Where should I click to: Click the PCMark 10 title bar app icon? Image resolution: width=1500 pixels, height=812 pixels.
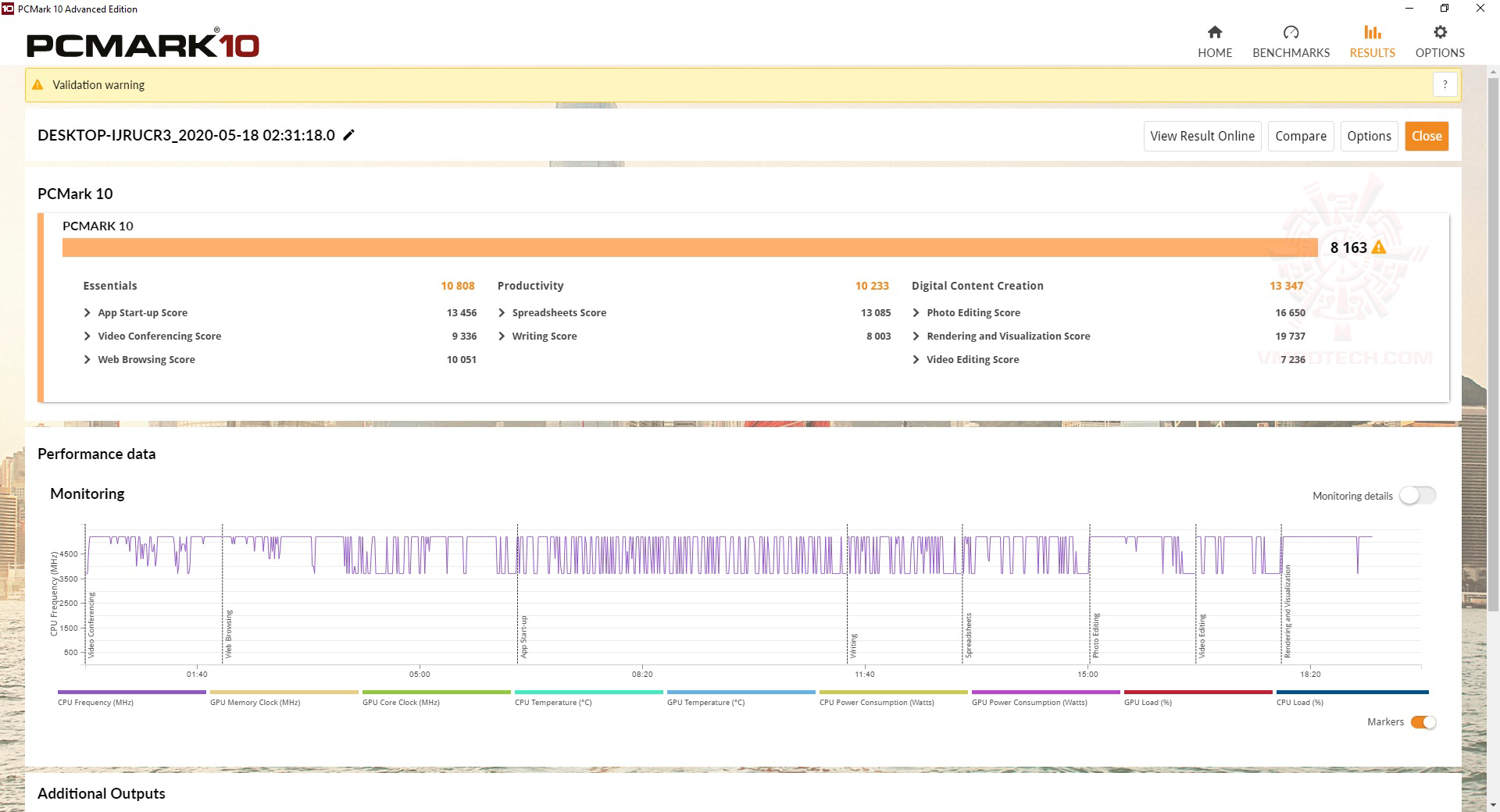(8, 9)
